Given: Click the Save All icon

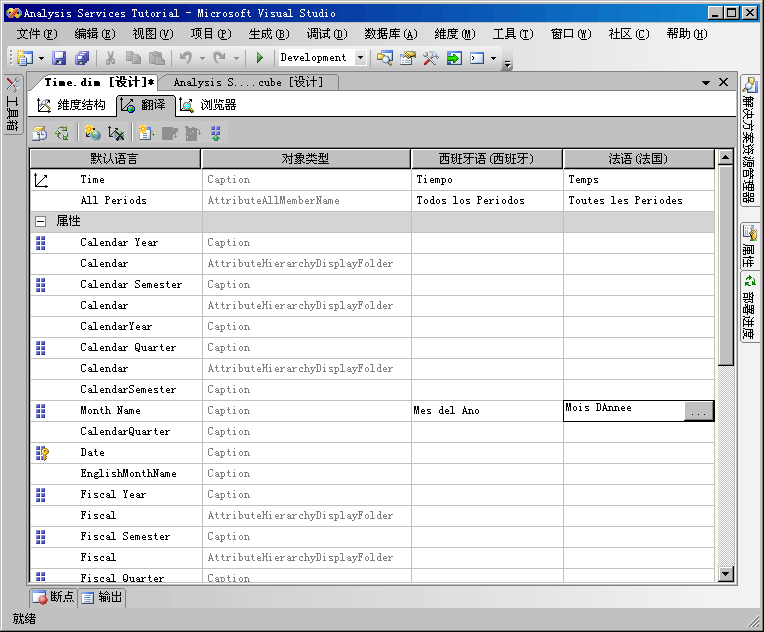Looking at the screenshot, I should (x=81, y=58).
